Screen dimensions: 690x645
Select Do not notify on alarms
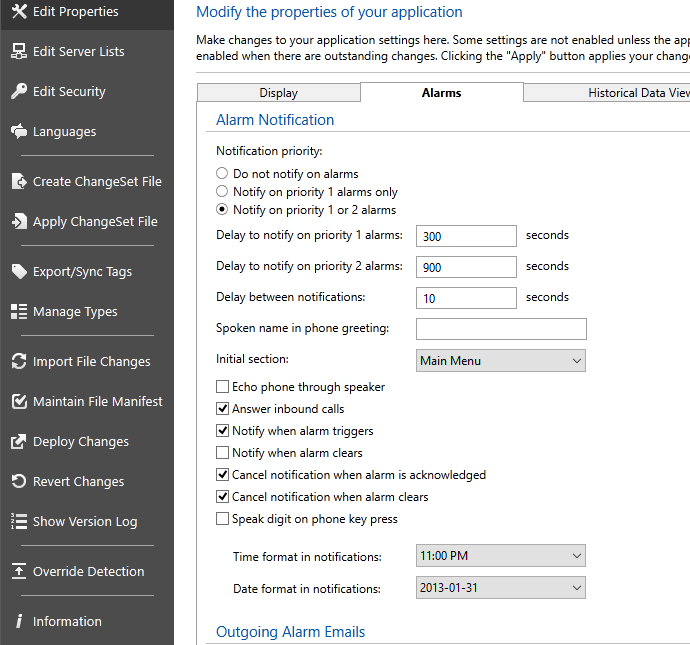(x=223, y=174)
